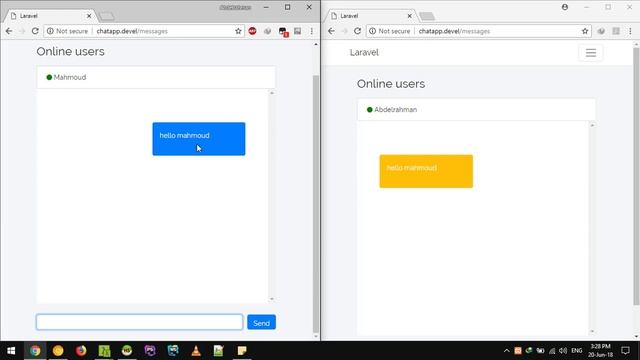
Task: Click the Laravel brand link in right window
Action: pyautogui.click(x=364, y=53)
